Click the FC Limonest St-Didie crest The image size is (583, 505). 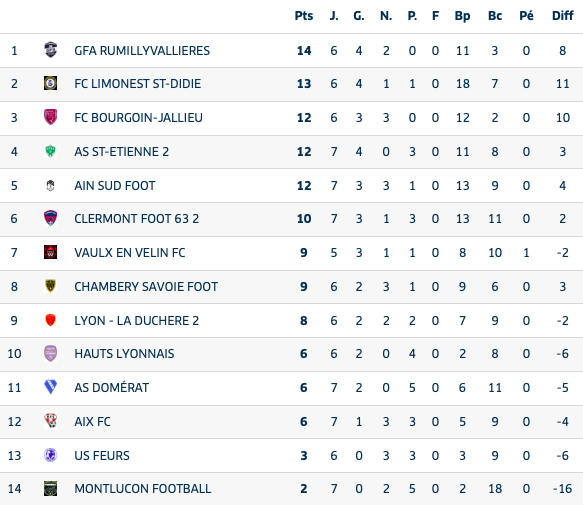(x=51, y=83)
